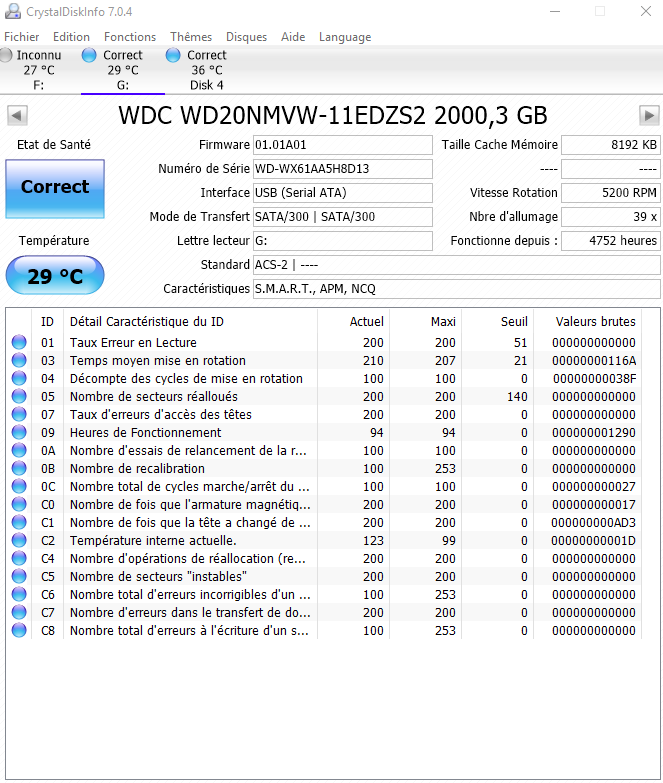
Task: Open the Fonctions menu
Action: (x=130, y=37)
